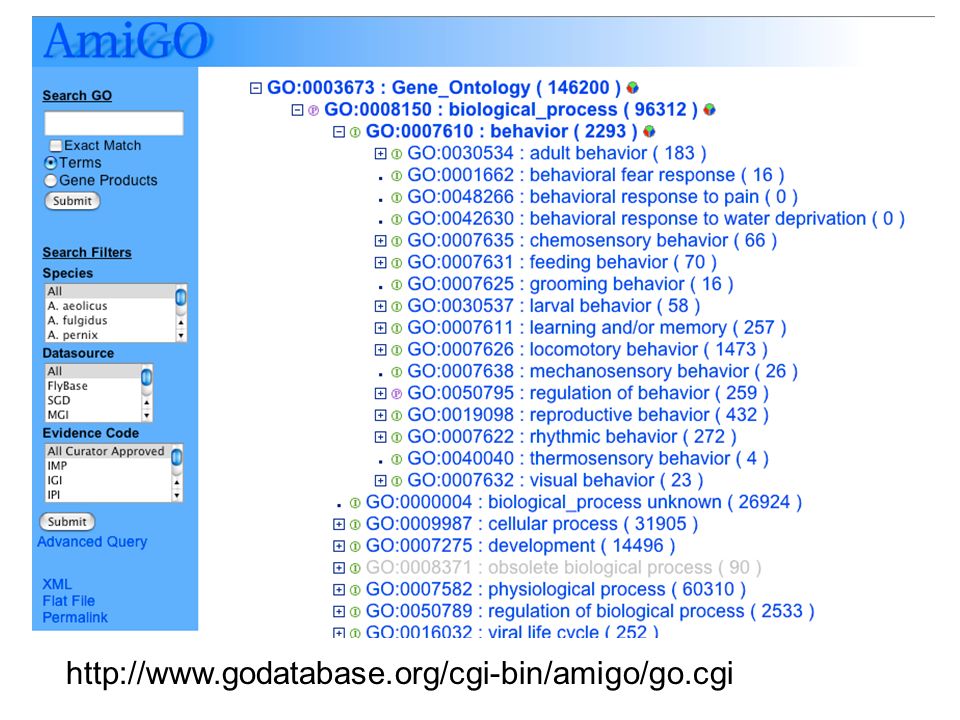
Task: Click the is-a icon beside mechanosensory behavior
Action: [x=397, y=372]
